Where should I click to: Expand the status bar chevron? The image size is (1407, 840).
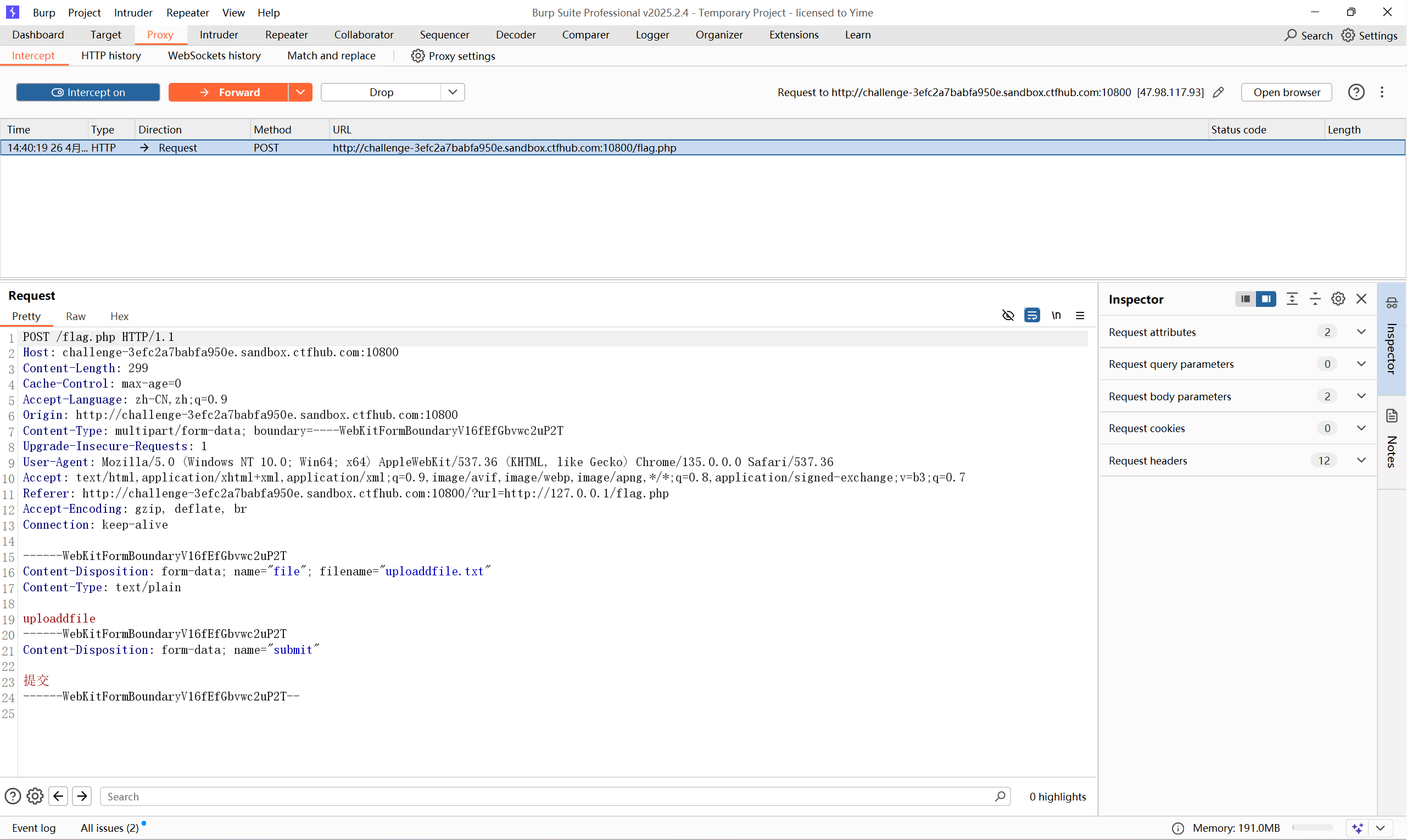coord(1381,828)
